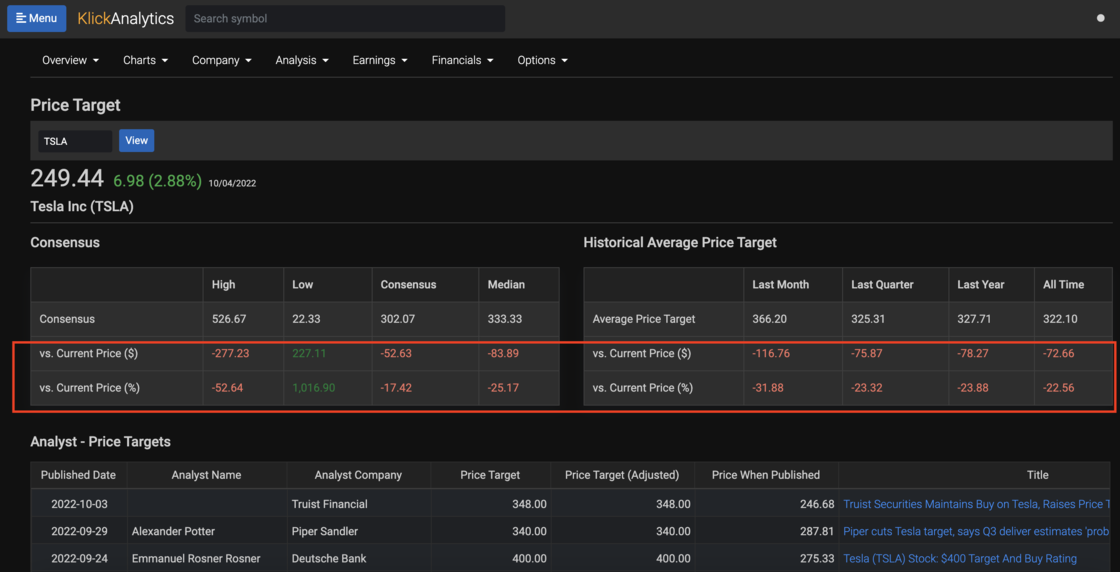This screenshot has height=572, width=1120.
Task: Open the Truist Securities Maintains Buy link
Action: (x=977, y=504)
